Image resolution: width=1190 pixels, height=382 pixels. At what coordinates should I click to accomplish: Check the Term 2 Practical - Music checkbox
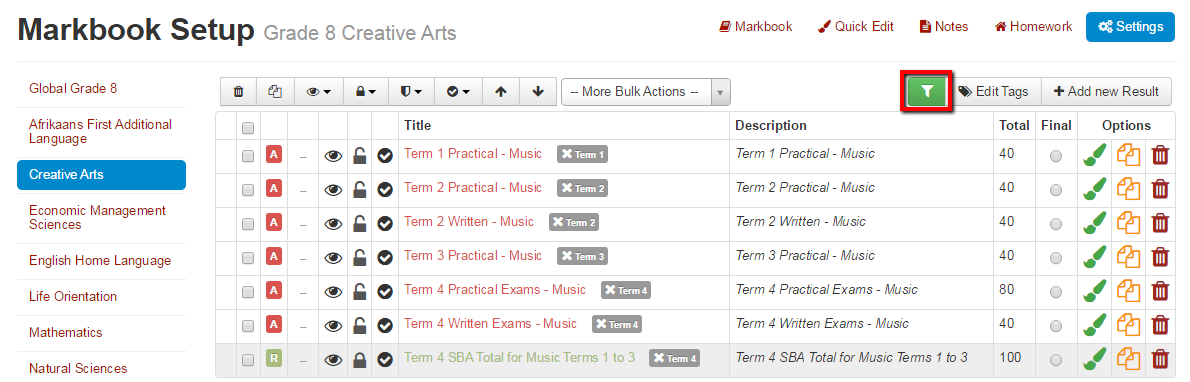(x=247, y=190)
